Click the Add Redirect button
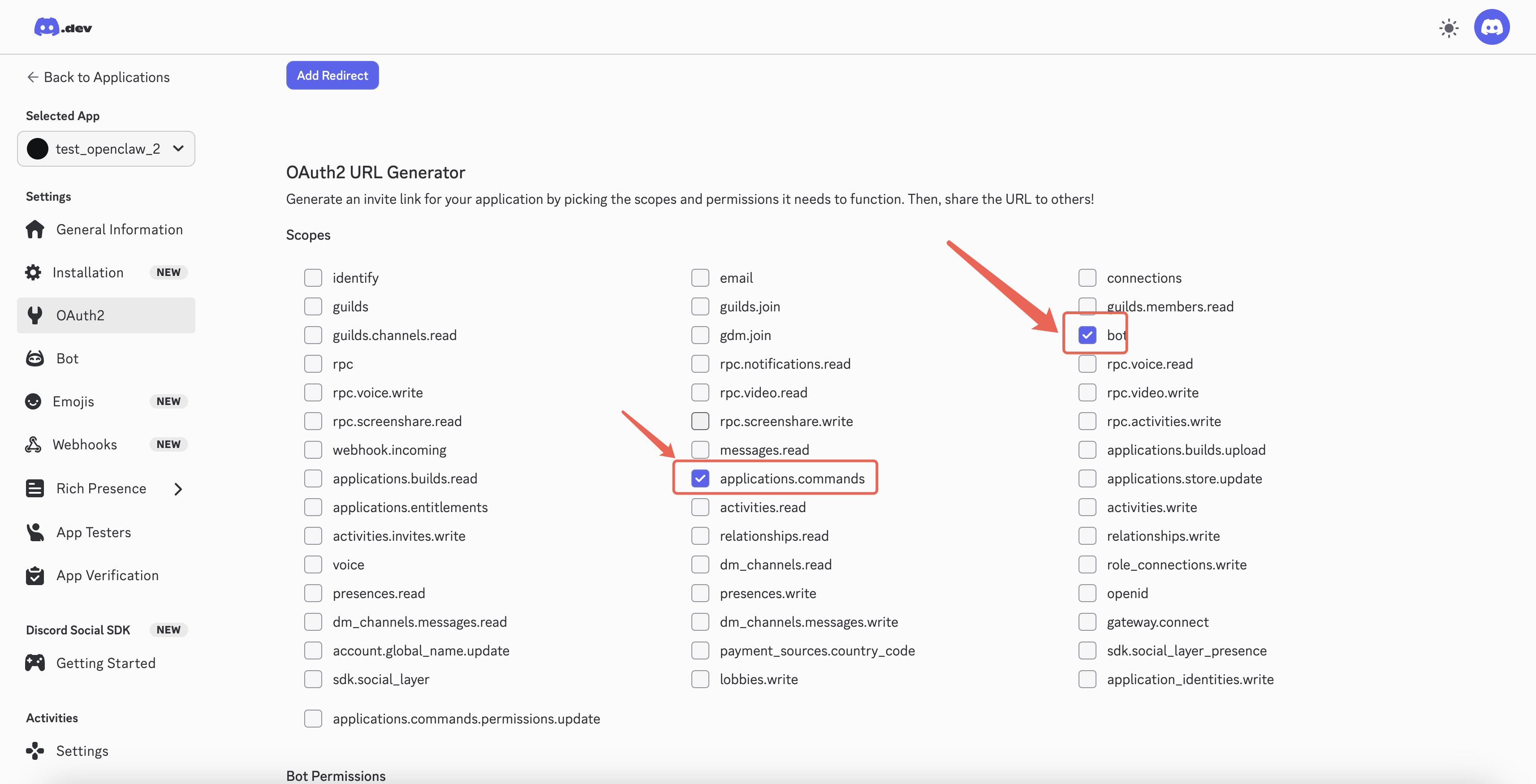This screenshot has width=1536, height=784. click(332, 75)
